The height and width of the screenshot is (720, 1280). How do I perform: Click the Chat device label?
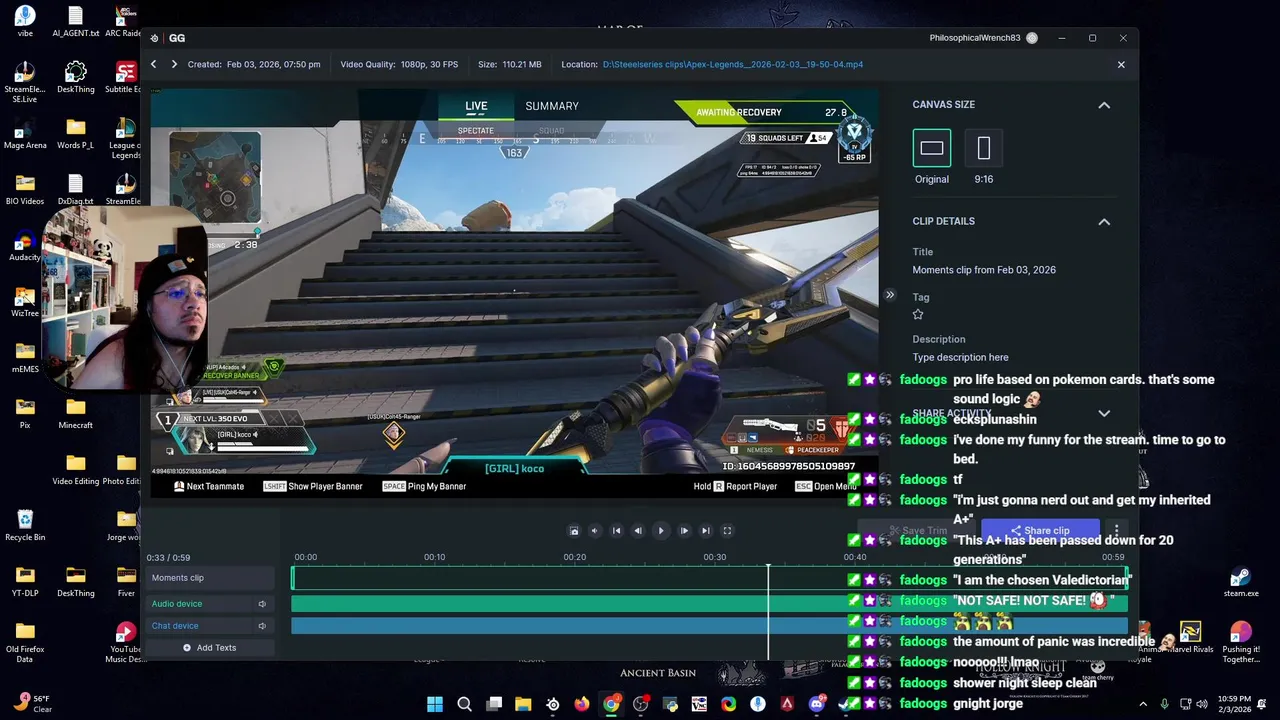pyautogui.click(x=175, y=626)
